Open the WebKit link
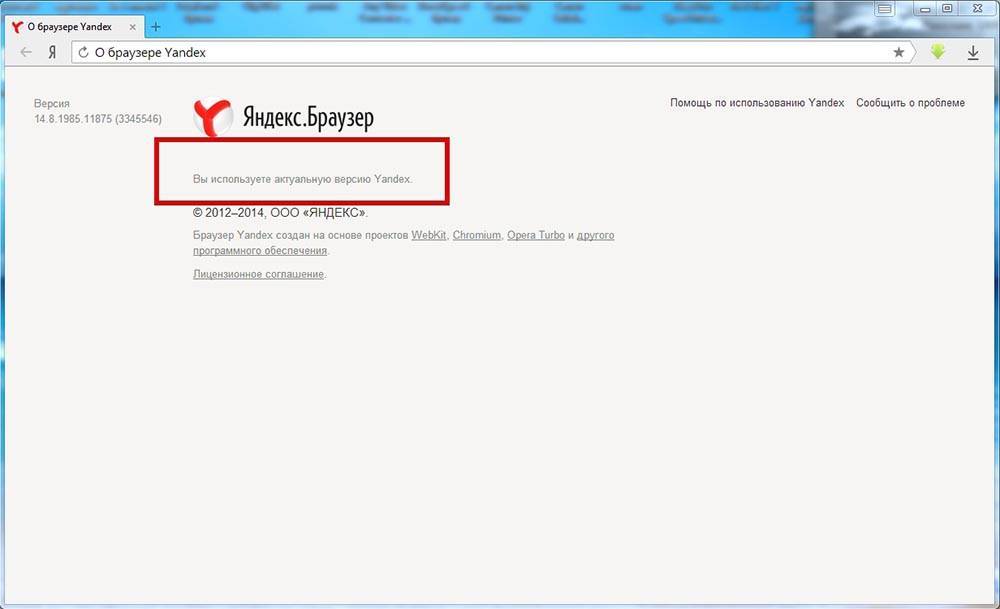1000x609 pixels. pos(429,235)
